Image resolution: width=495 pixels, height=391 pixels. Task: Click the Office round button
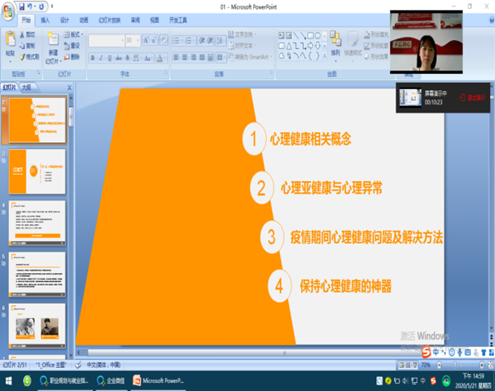[x=8, y=12]
